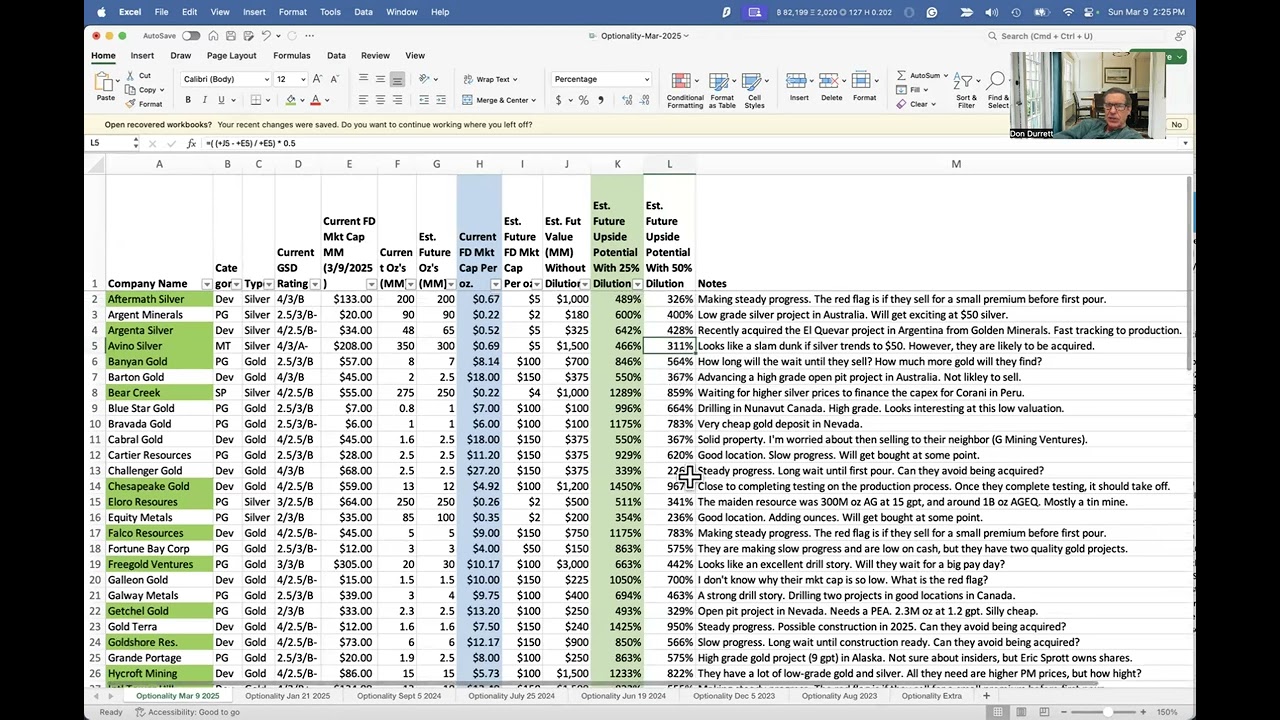Viewport: 1280px width, 720px height.
Task: Toggle italic formatting
Action: (204, 100)
